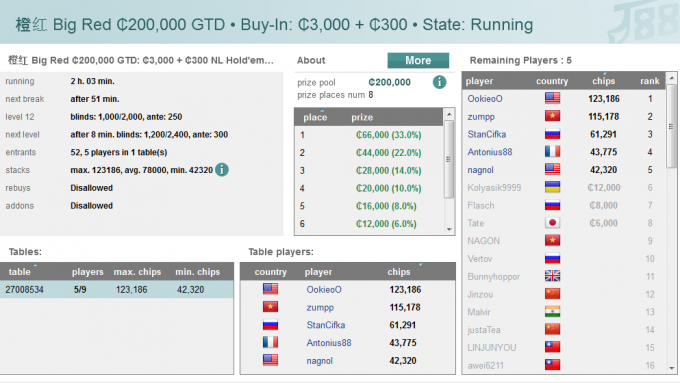Image resolution: width=680 pixels, height=383 pixels.
Task: Click the rank column header
Action: click(x=650, y=81)
